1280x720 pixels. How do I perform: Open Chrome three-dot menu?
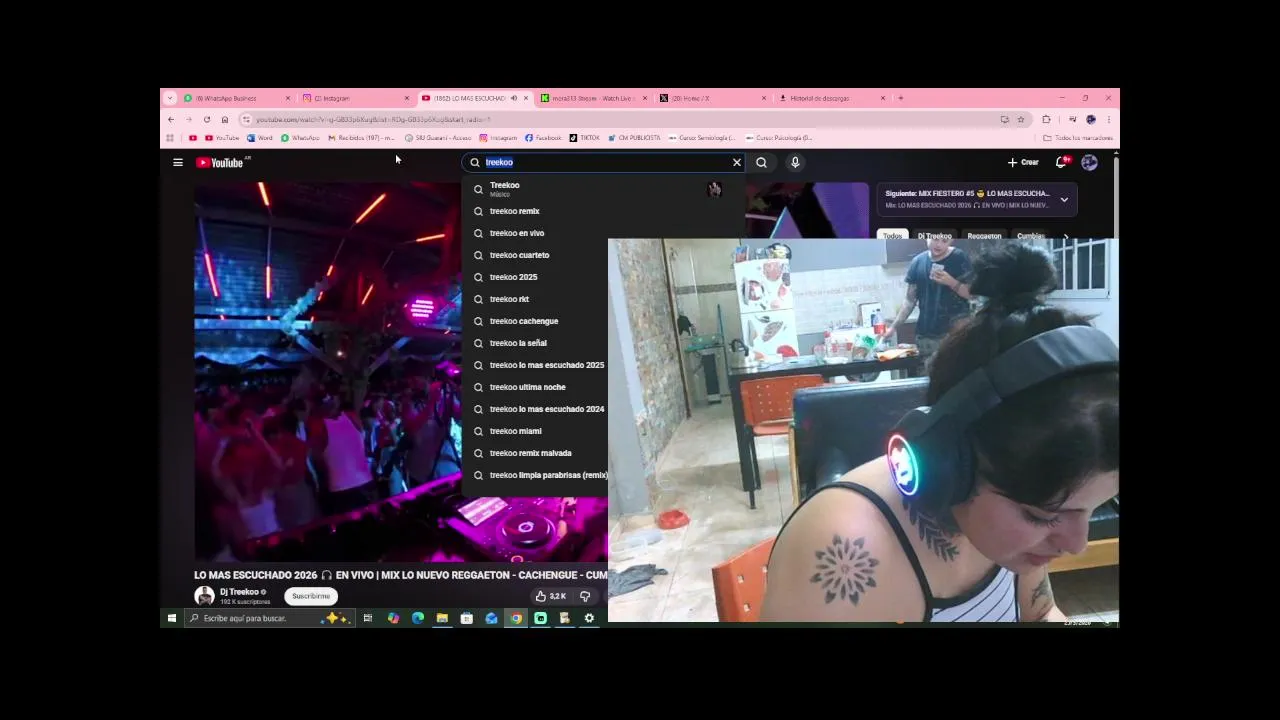(1108, 119)
